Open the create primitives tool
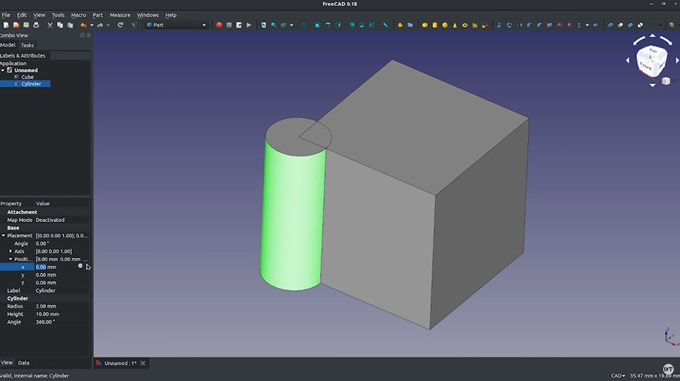Image resolution: width=680 pixels, height=381 pixels. tap(475, 25)
